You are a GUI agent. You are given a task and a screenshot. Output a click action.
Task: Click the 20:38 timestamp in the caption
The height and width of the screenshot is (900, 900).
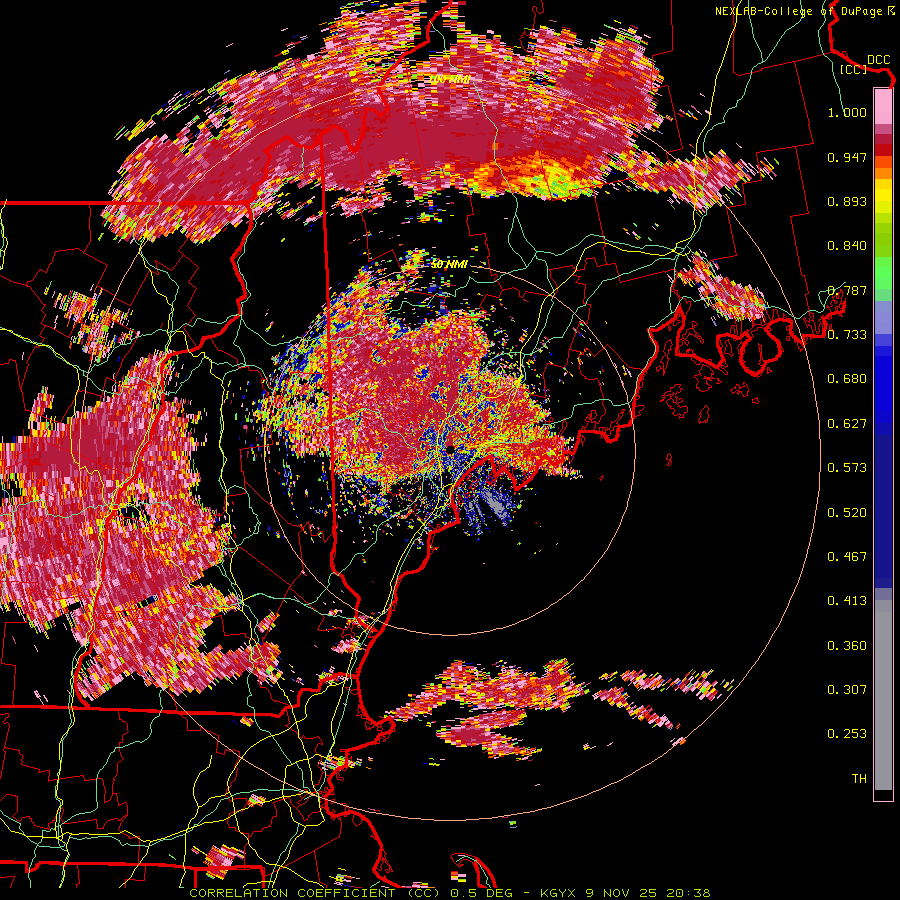pos(688,893)
